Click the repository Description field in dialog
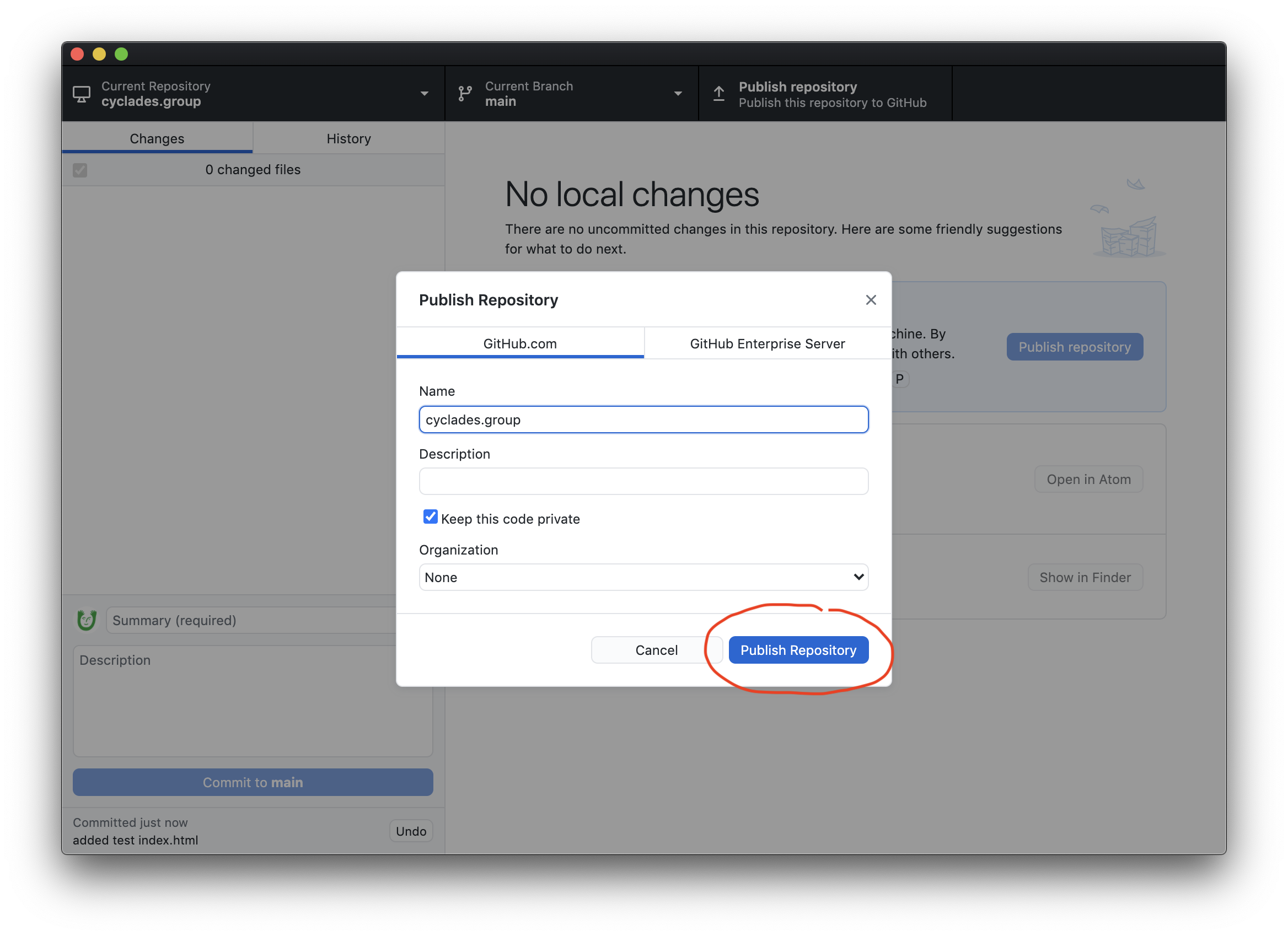Image resolution: width=1288 pixels, height=936 pixels. click(x=643, y=481)
